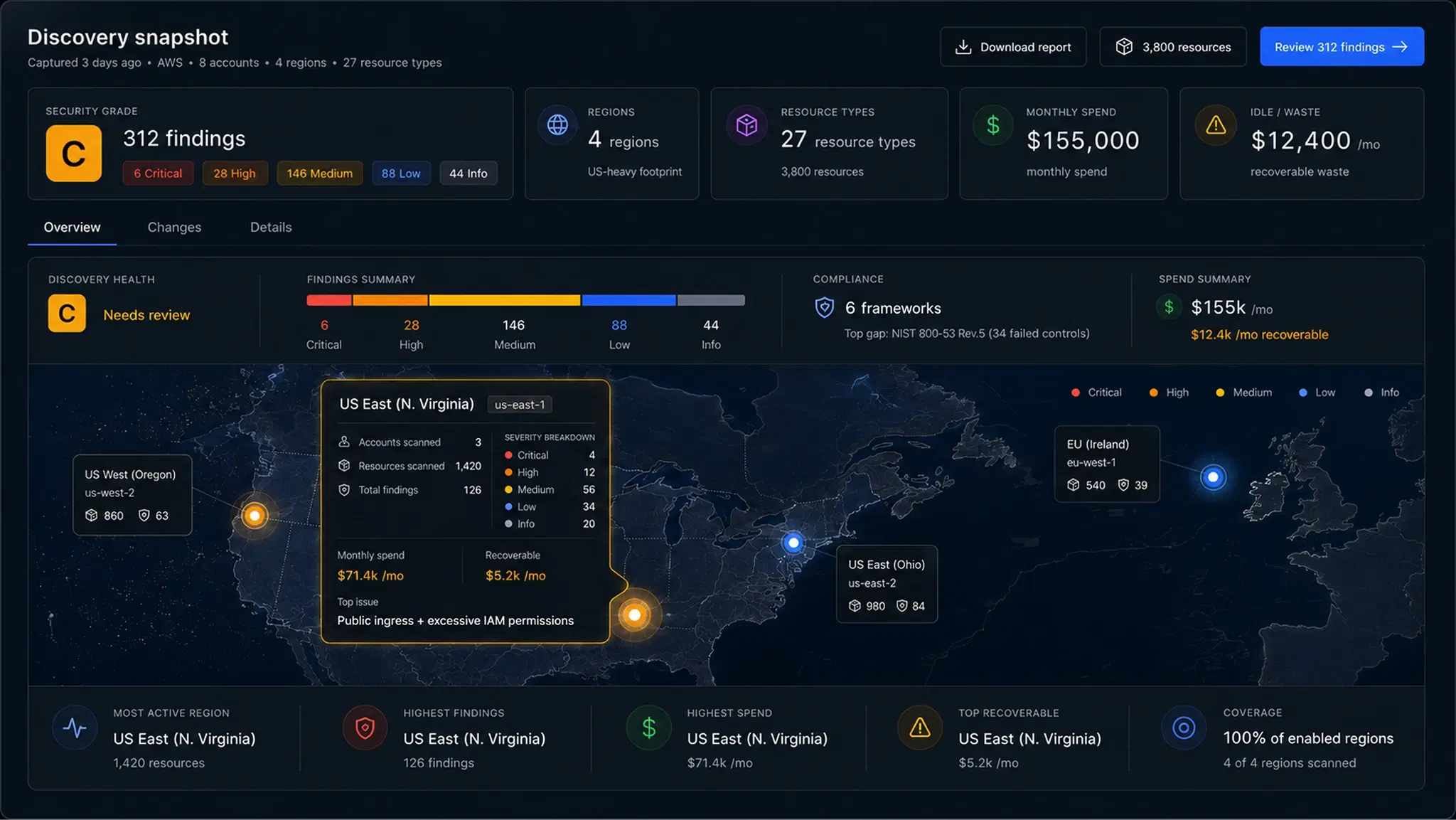Toggle the High legend filter on map
Image resolution: width=1456 pixels, height=820 pixels.
point(1169,393)
